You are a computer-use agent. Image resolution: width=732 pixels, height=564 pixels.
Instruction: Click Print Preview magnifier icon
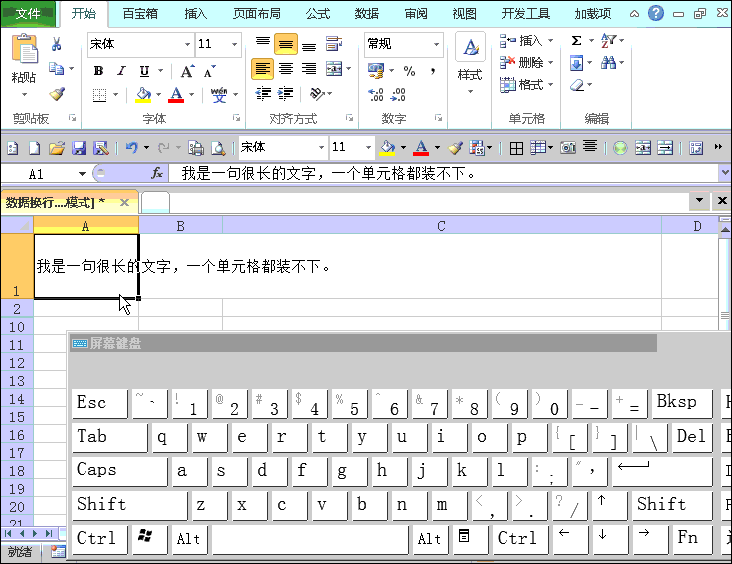coord(218,148)
